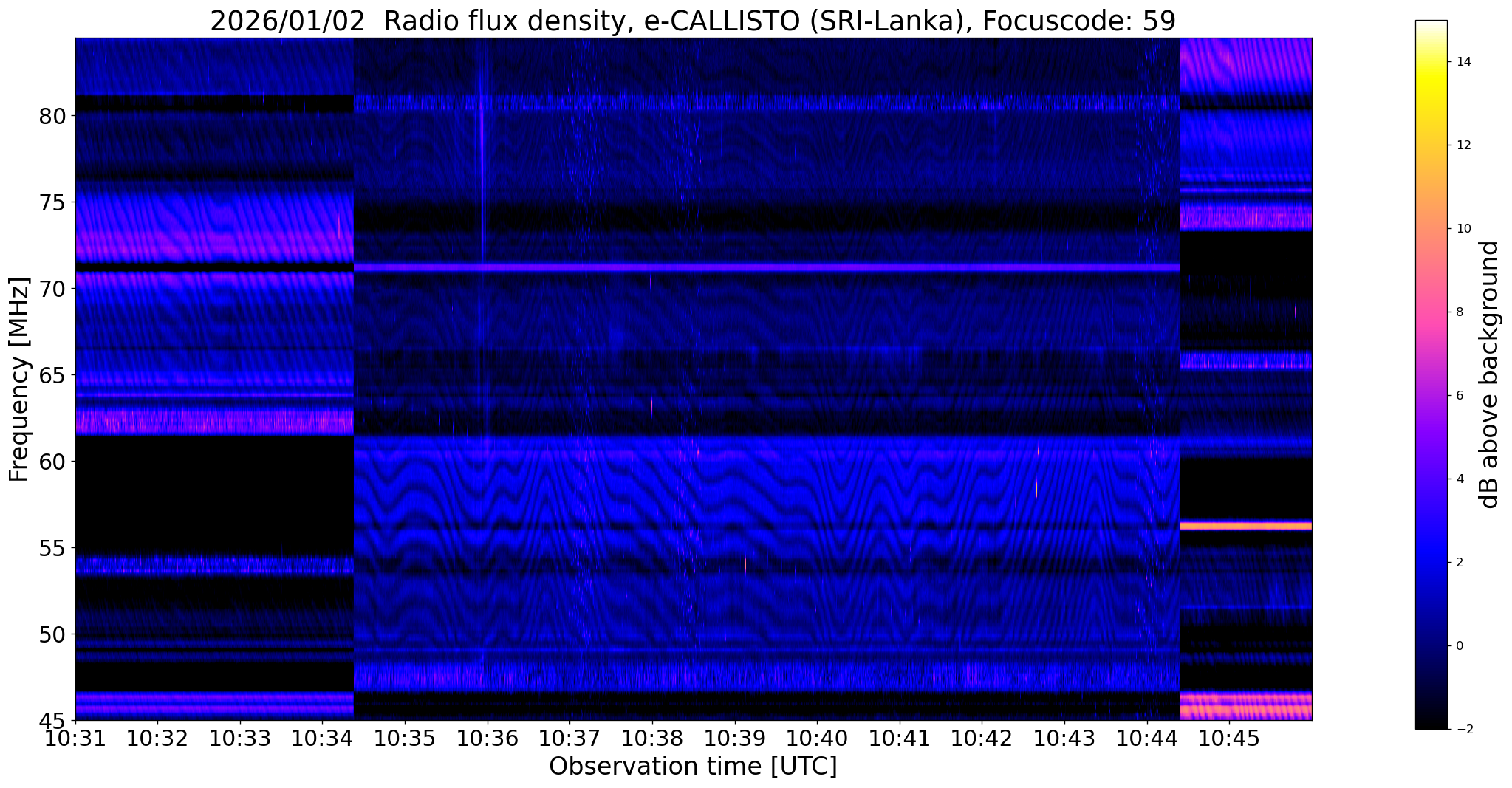This screenshot has width=1512, height=788.
Task: Click the colorbar tick label 8
Action: (x=1458, y=312)
